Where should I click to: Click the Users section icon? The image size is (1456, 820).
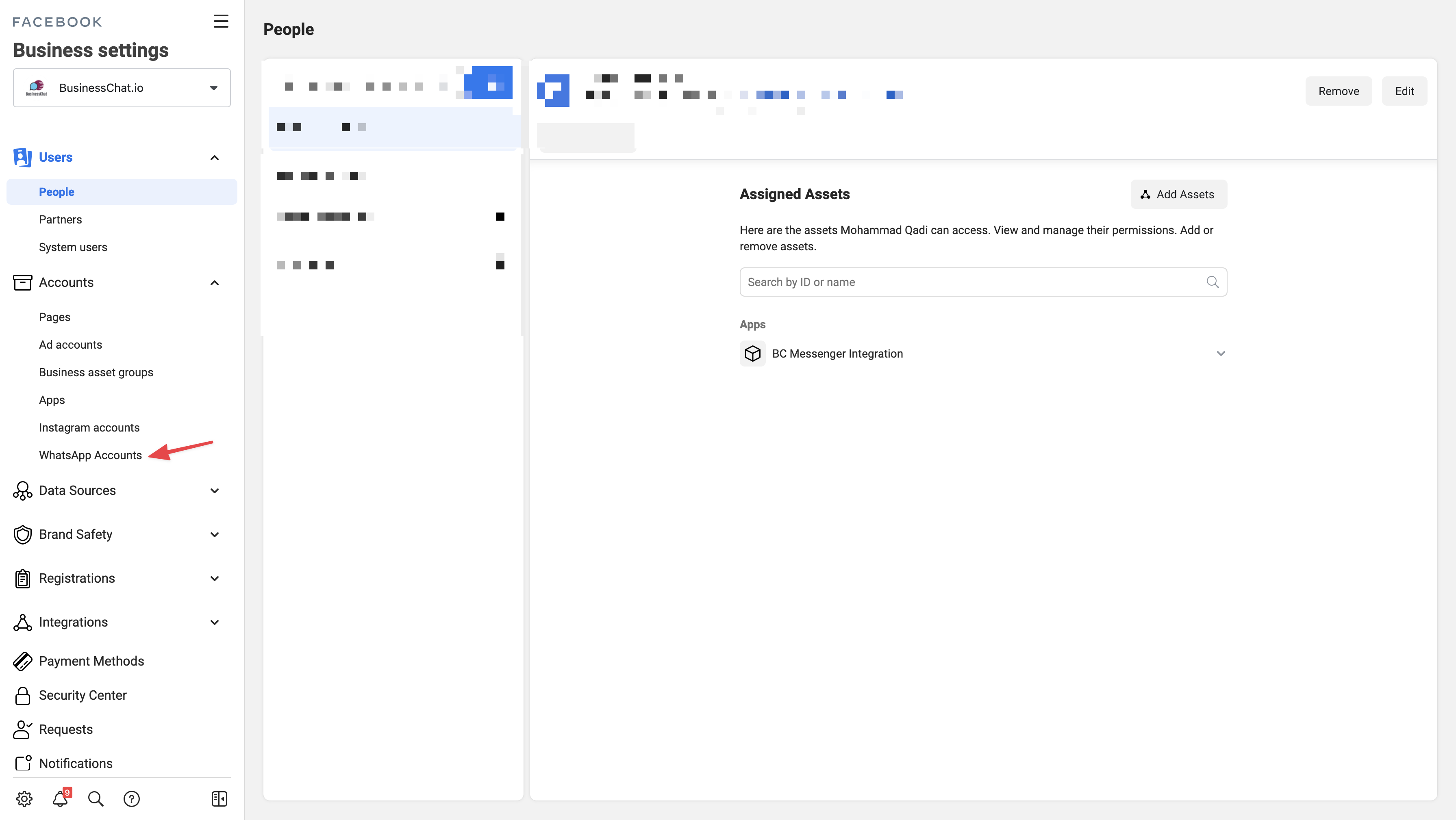point(23,157)
